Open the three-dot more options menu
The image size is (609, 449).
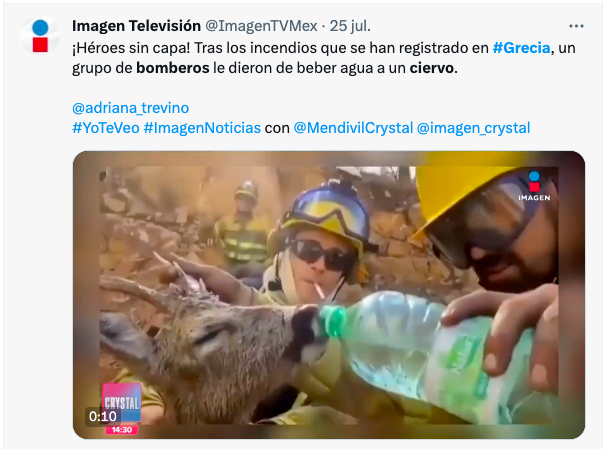[576, 26]
